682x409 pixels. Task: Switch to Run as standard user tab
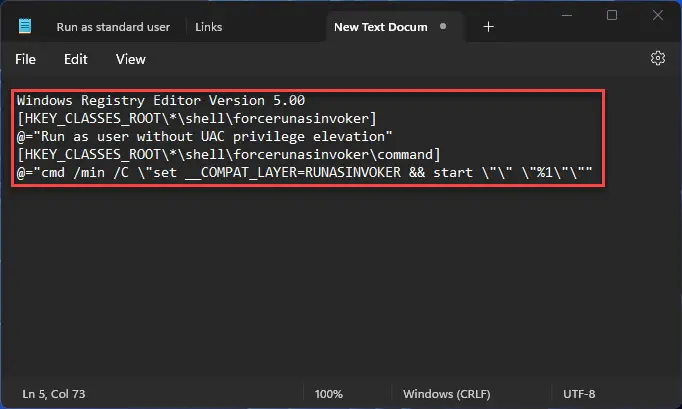click(112, 27)
